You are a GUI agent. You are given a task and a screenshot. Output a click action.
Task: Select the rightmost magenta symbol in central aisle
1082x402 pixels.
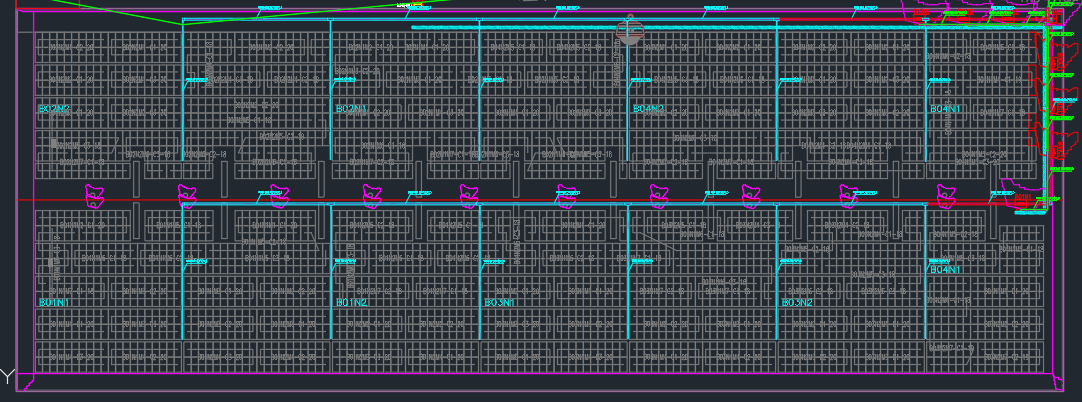945,194
